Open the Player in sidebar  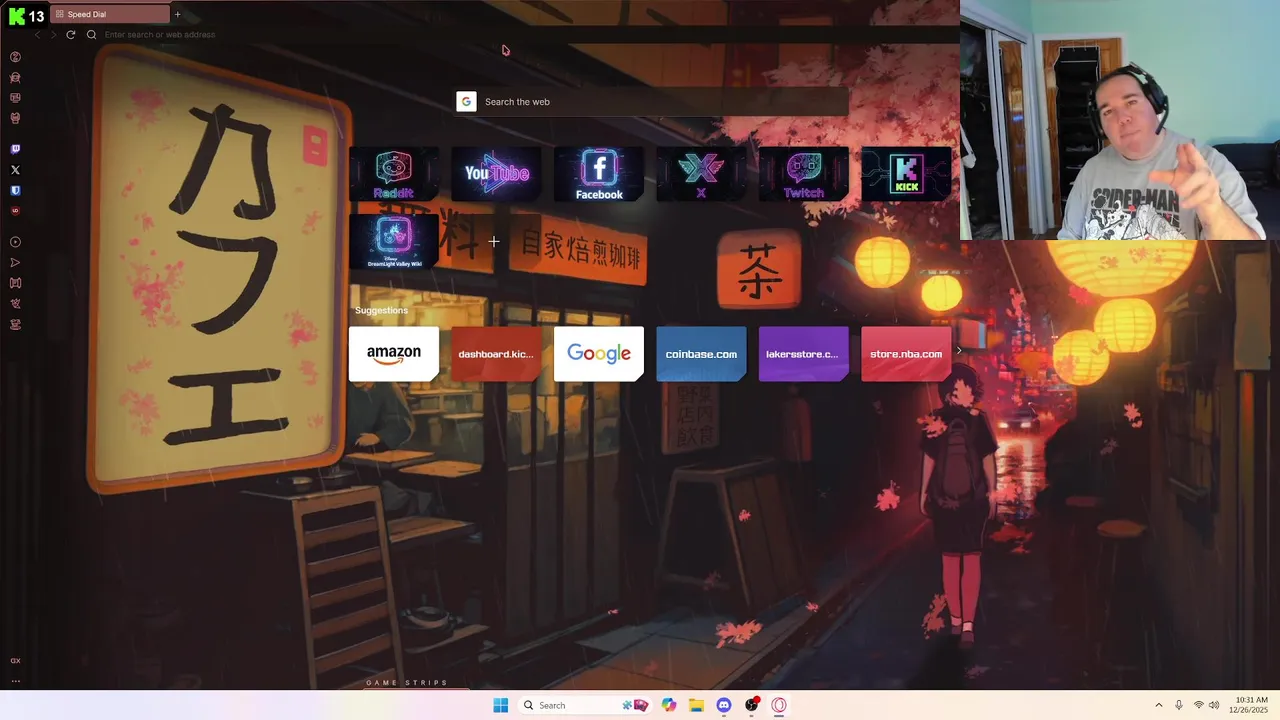[x=15, y=242]
